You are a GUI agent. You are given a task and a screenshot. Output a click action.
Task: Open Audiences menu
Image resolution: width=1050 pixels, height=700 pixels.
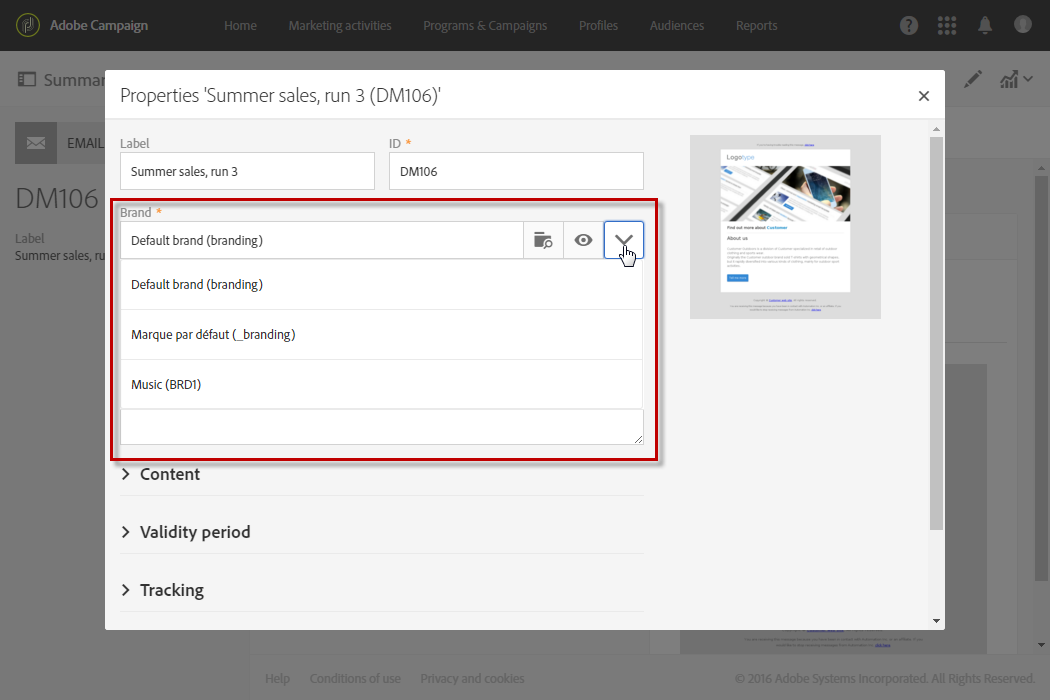(677, 25)
